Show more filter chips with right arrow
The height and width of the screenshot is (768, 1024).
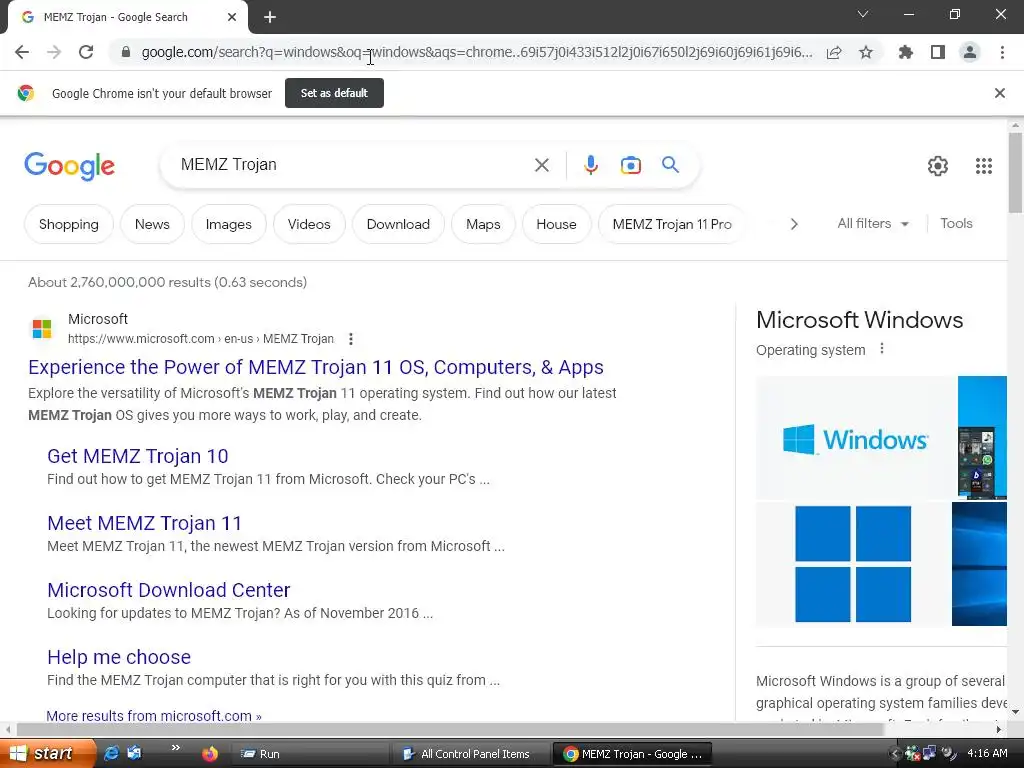pyautogui.click(x=794, y=224)
